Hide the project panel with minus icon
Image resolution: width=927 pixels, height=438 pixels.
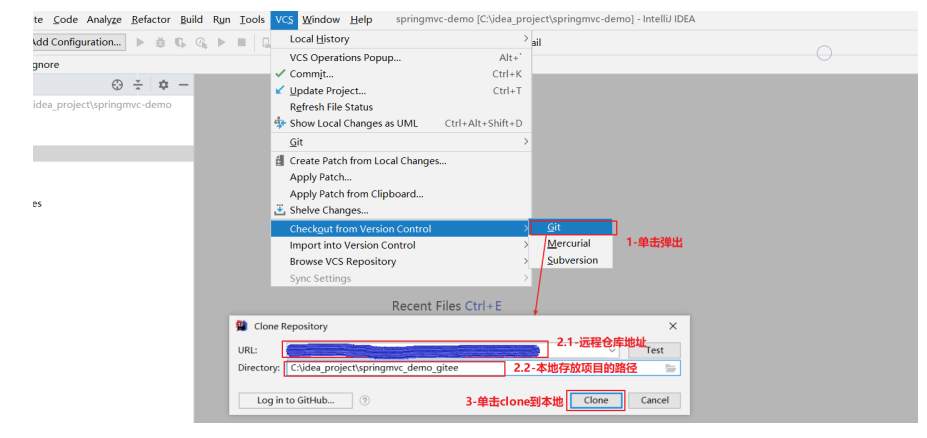pos(183,85)
